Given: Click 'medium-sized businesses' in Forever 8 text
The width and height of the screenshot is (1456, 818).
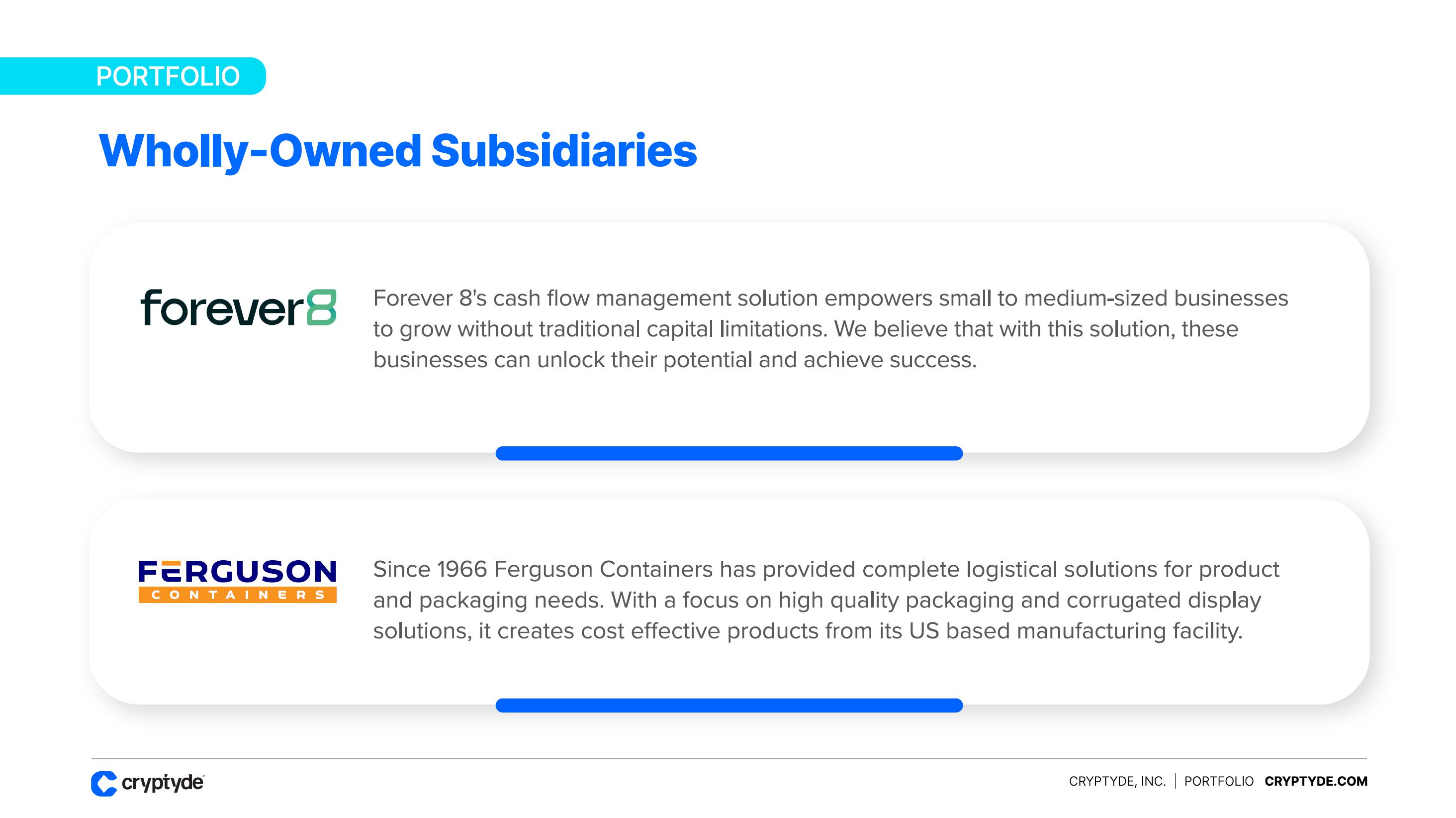Looking at the screenshot, I should coord(1156,298).
